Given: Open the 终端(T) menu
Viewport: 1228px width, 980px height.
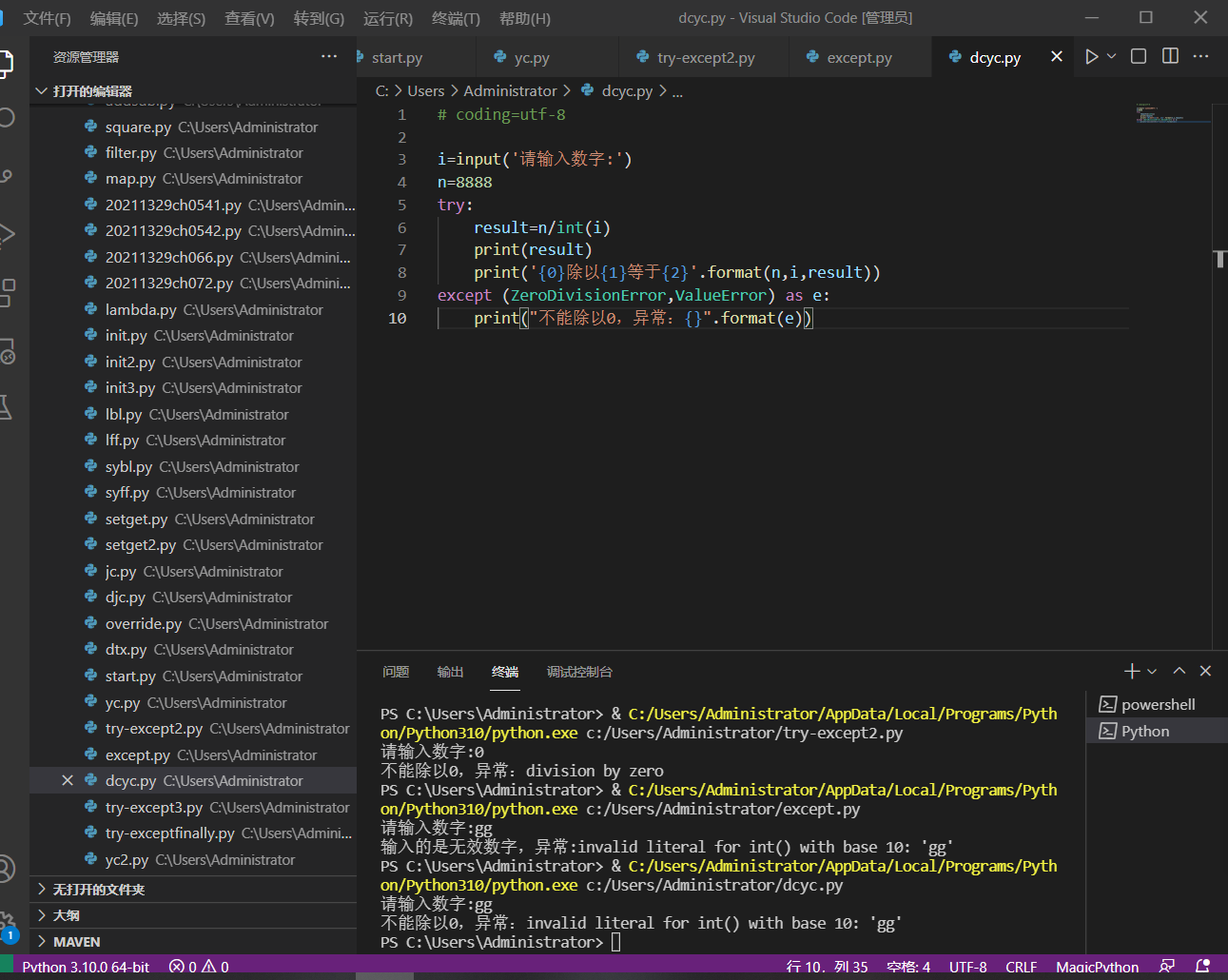Looking at the screenshot, I should point(456,18).
